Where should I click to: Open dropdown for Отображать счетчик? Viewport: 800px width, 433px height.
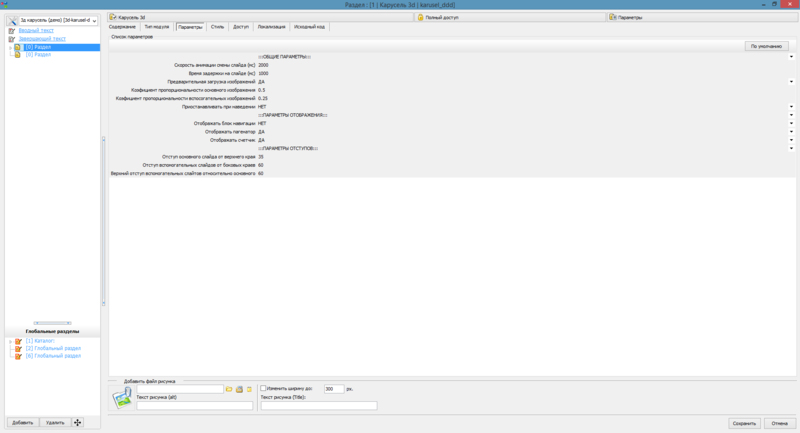(x=791, y=140)
